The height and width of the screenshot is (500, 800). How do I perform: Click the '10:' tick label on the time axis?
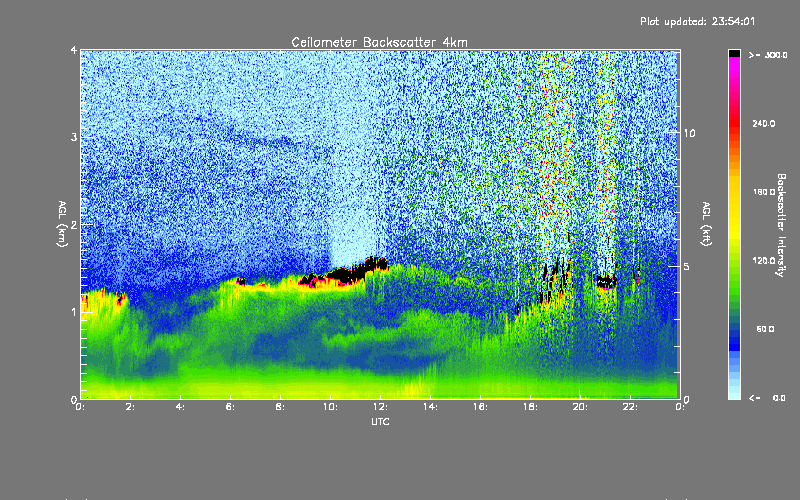point(330,407)
